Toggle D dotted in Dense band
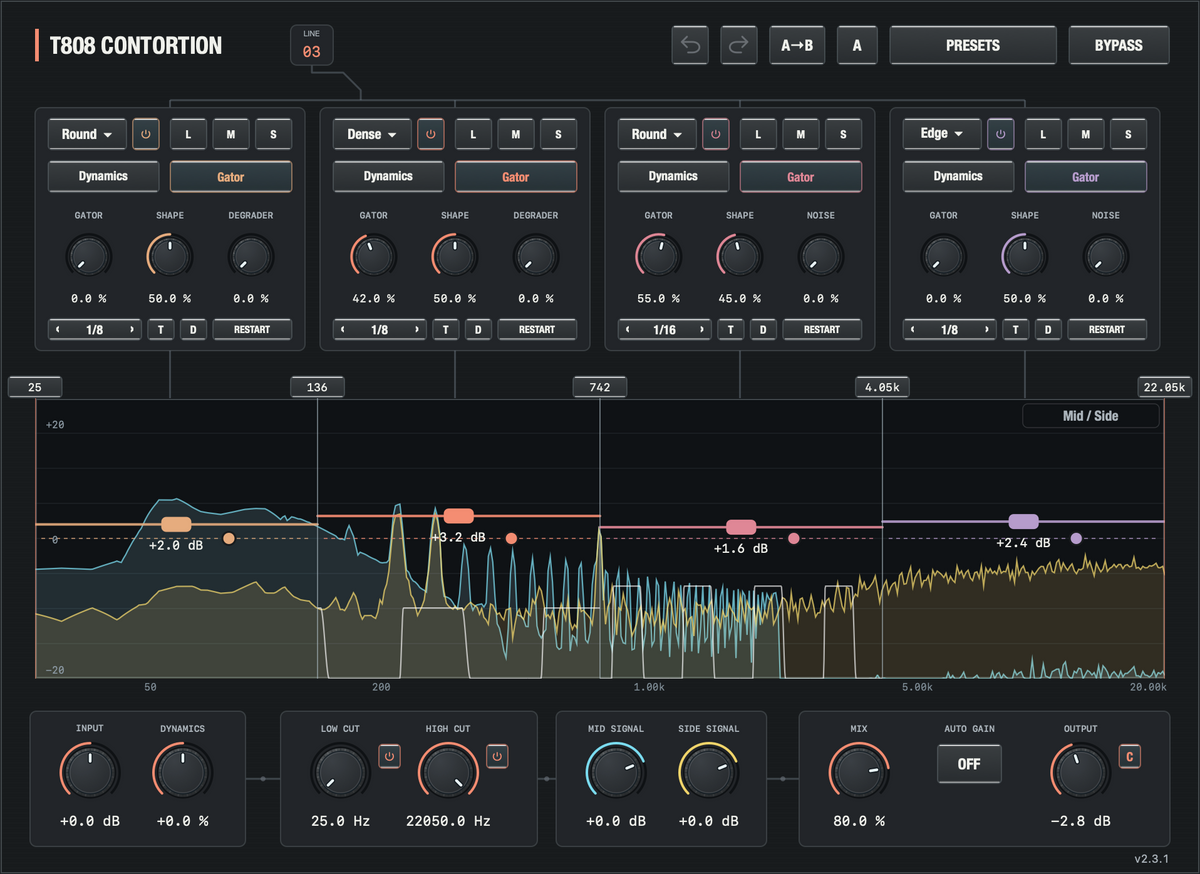Viewport: 1200px width, 874px height. (x=478, y=330)
